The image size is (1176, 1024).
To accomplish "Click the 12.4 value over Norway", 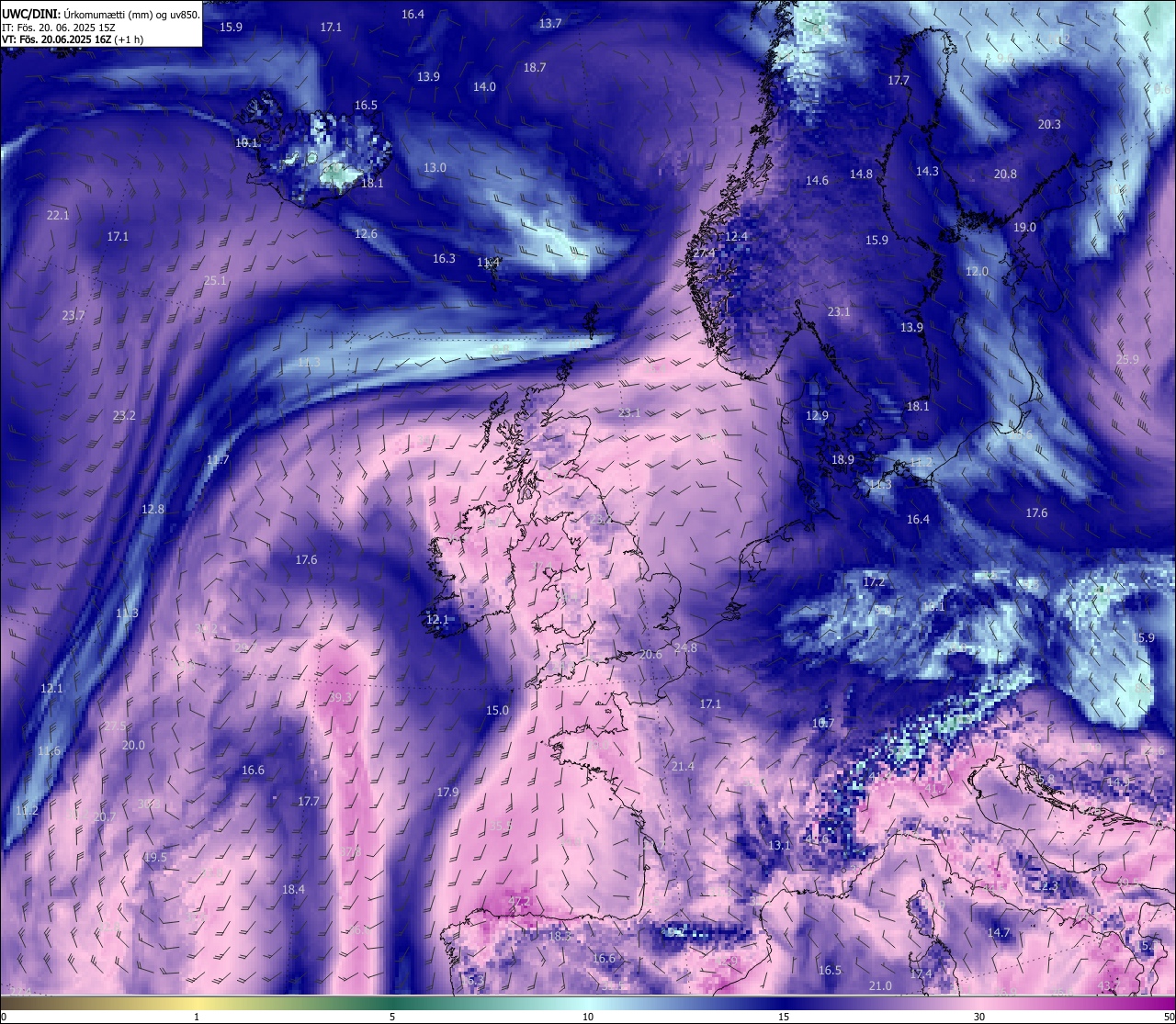I will [736, 237].
